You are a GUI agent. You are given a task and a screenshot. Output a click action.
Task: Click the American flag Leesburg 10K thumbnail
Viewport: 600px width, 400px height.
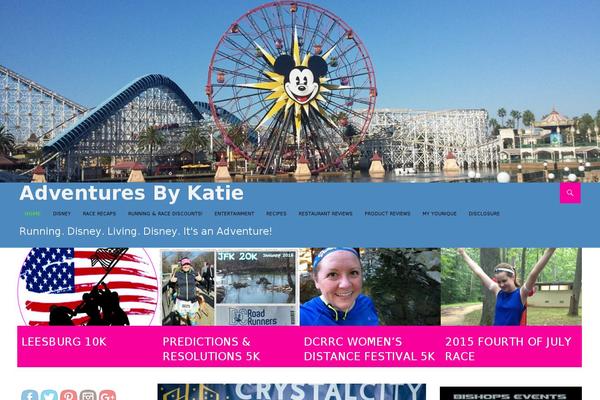pos(88,287)
